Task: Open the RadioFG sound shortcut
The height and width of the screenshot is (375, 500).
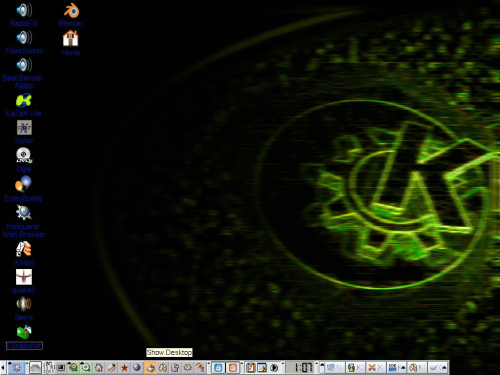Action: (24, 14)
